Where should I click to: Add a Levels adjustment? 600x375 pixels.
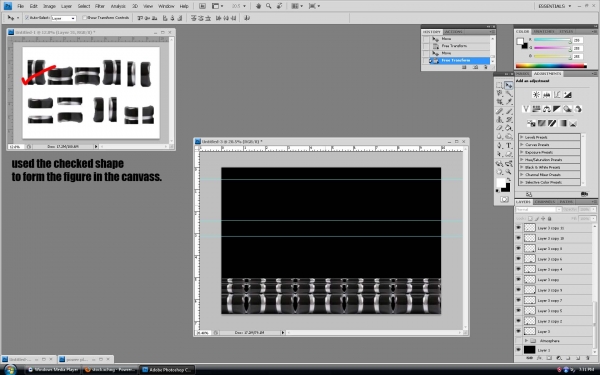pyautogui.click(x=546, y=95)
